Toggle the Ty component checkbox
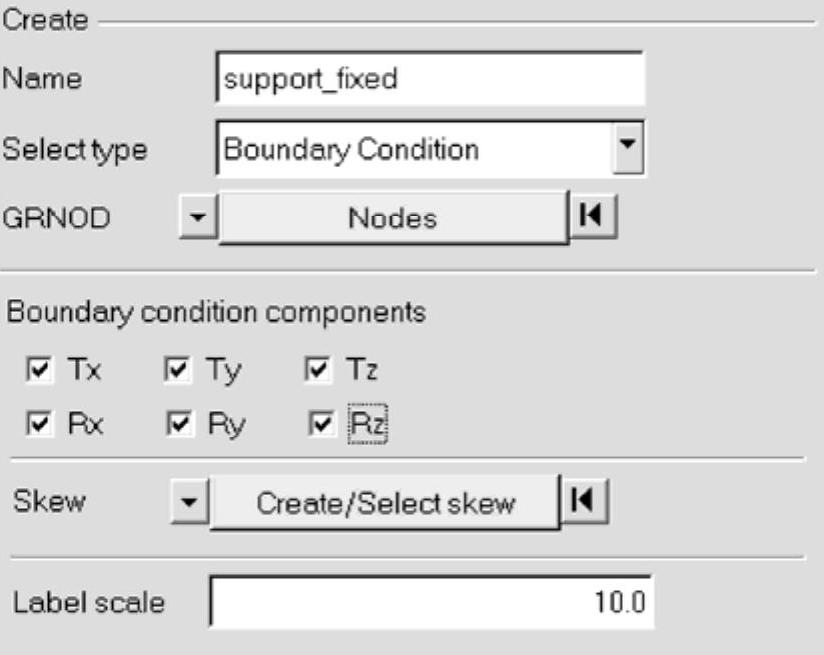 pyautogui.click(x=175, y=371)
